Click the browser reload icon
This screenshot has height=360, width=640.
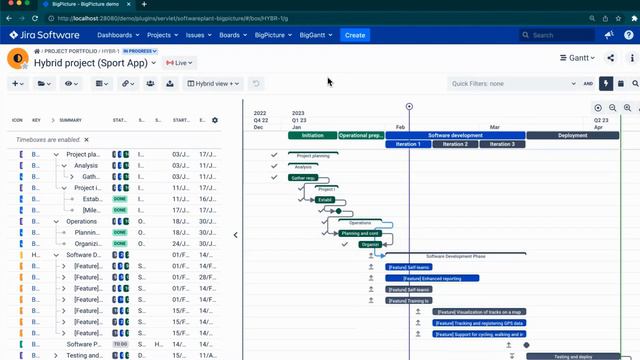point(35,18)
